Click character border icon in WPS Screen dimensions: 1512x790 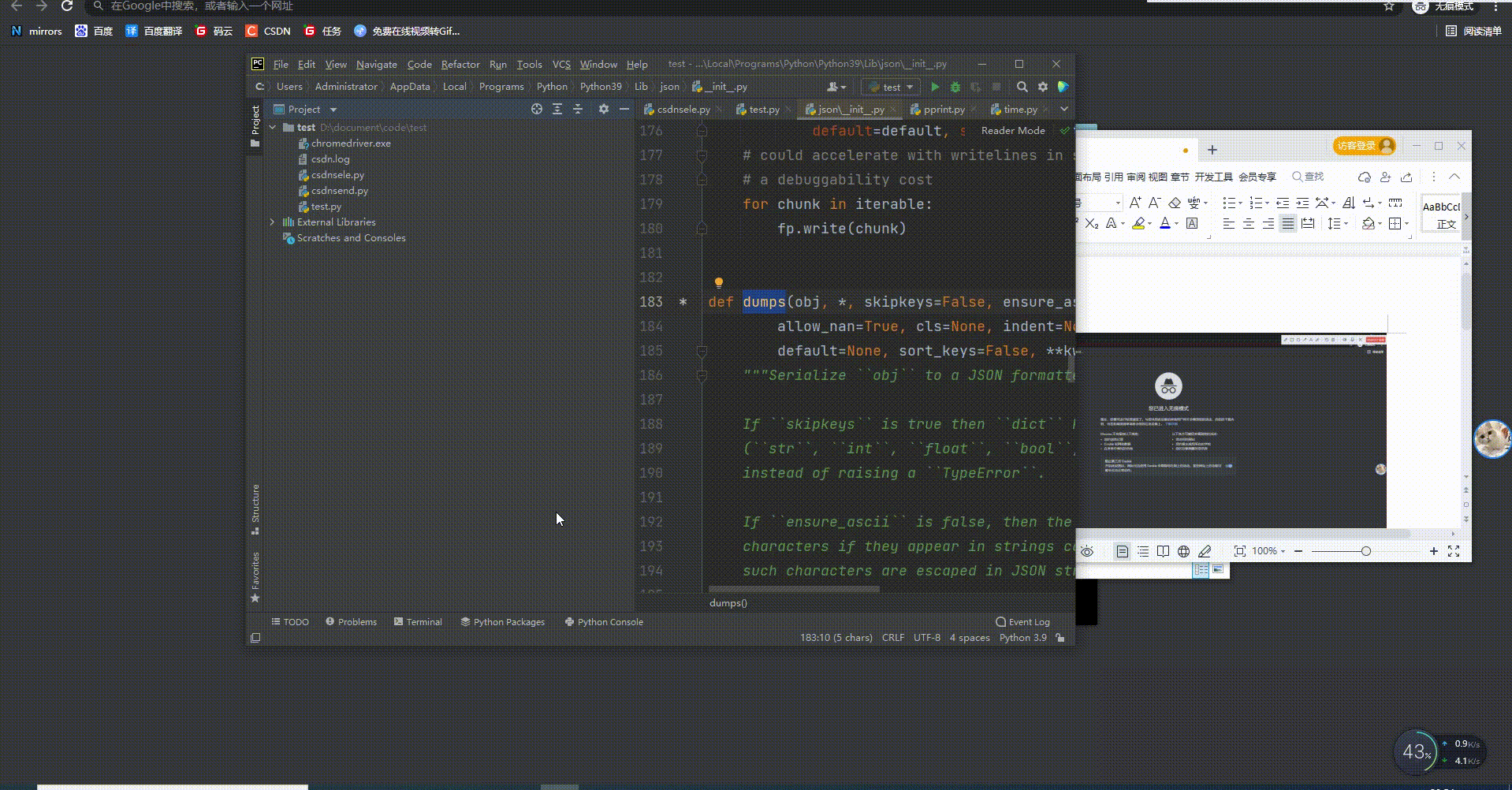click(1192, 224)
